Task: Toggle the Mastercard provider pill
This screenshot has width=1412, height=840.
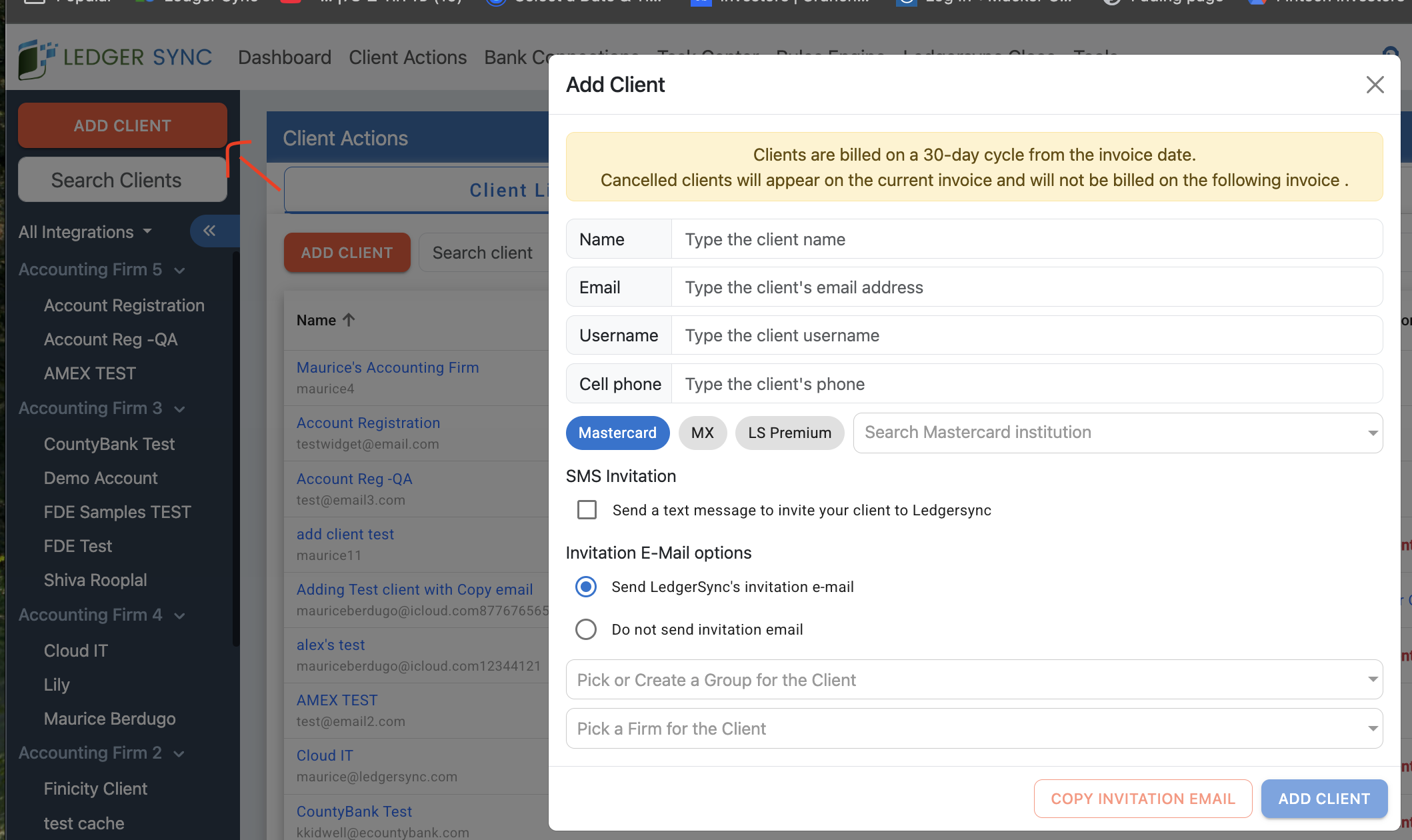Action: point(617,433)
